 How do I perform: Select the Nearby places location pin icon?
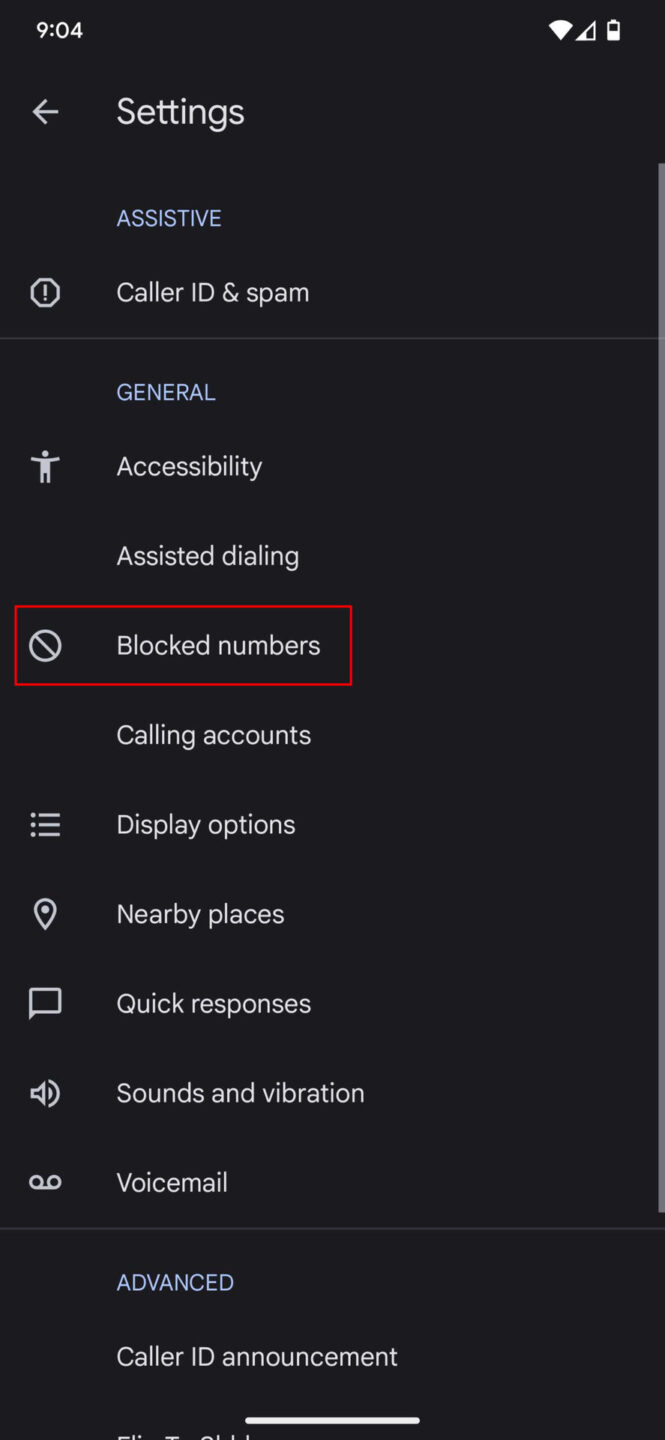pyautogui.click(x=45, y=913)
